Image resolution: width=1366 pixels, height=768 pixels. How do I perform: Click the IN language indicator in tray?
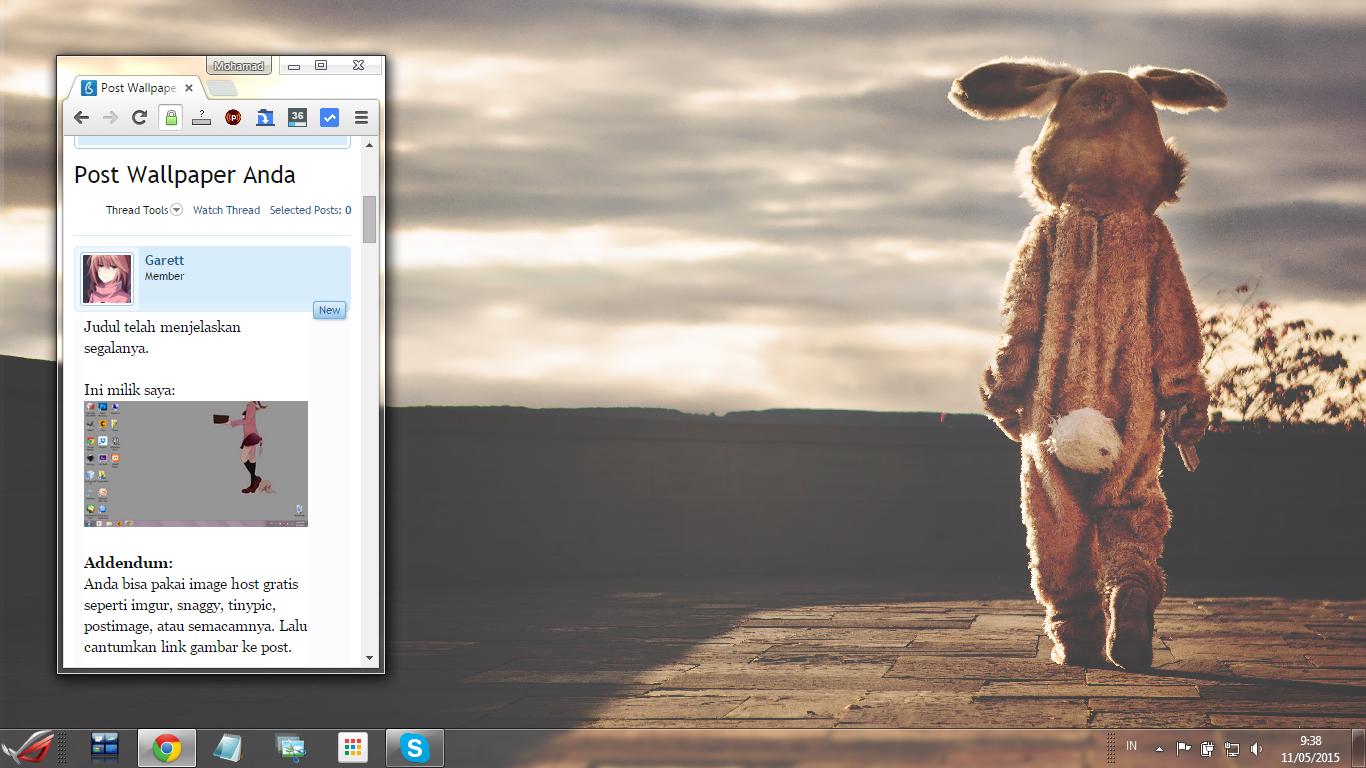point(1132,746)
